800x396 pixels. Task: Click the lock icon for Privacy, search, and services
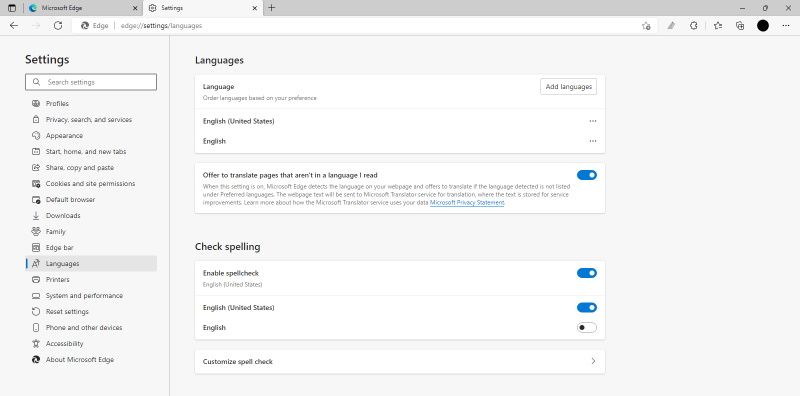click(x=36, y=119)
